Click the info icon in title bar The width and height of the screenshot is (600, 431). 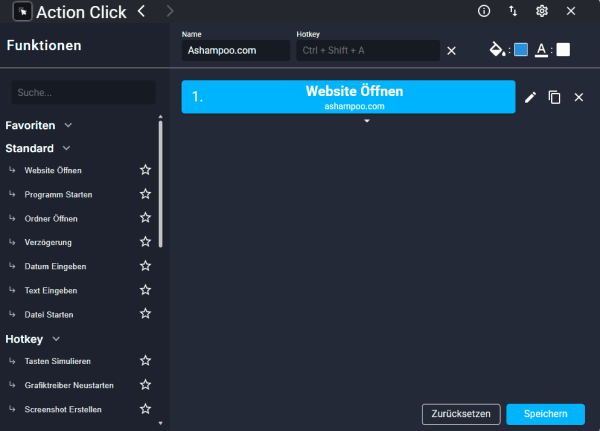point(484,11)
